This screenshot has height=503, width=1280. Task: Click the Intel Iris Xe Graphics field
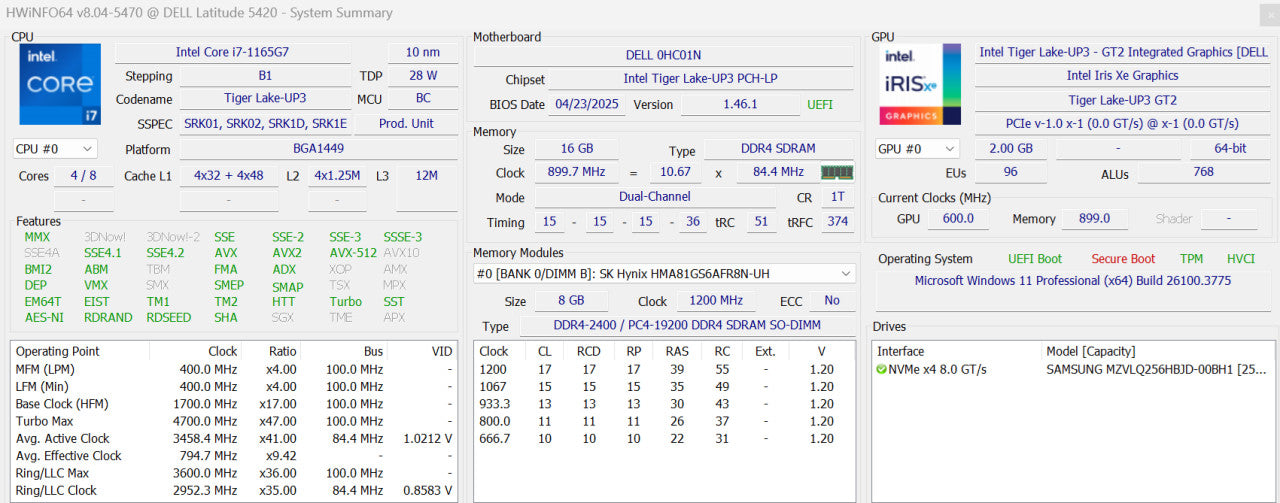[1123, 75]
